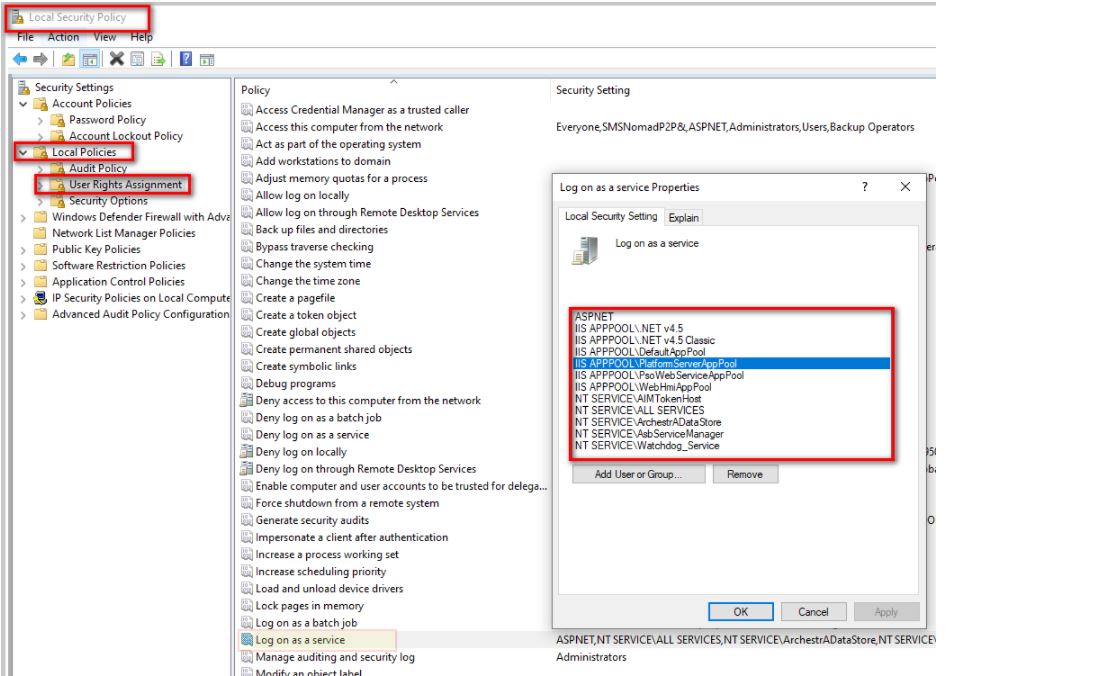1110x676 pixels.
Task: Click the help question mark in dialog
Action: click(864, 187)
